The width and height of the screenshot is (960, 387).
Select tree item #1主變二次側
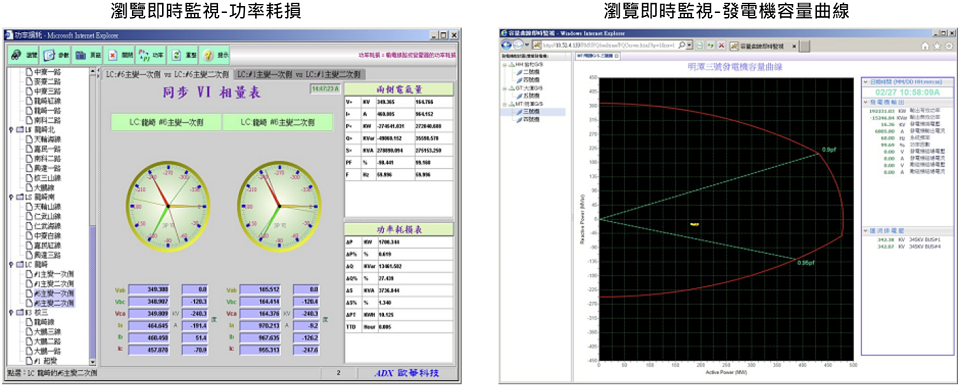coord(53,284)
